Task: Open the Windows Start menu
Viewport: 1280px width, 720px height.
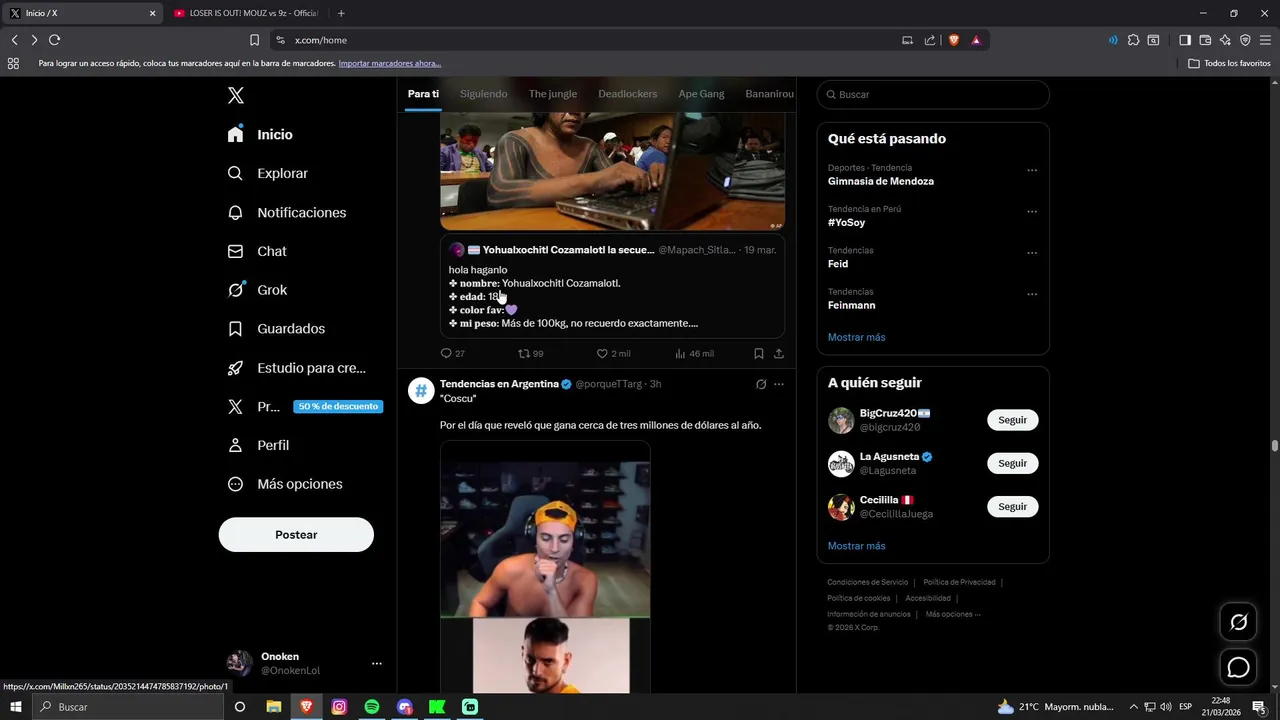Action: (x=15, y=707)
